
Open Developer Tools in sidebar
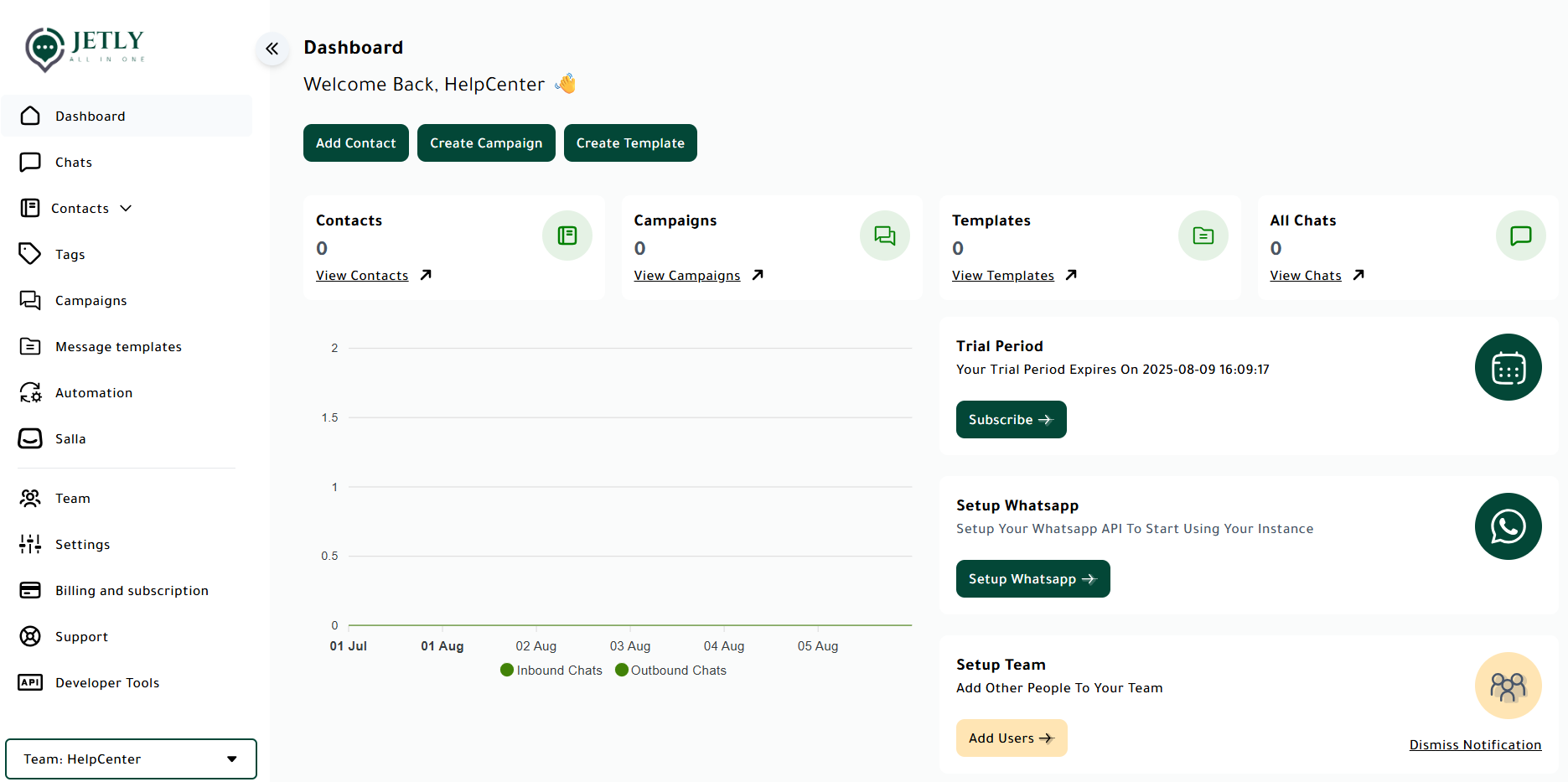(107, 683)
